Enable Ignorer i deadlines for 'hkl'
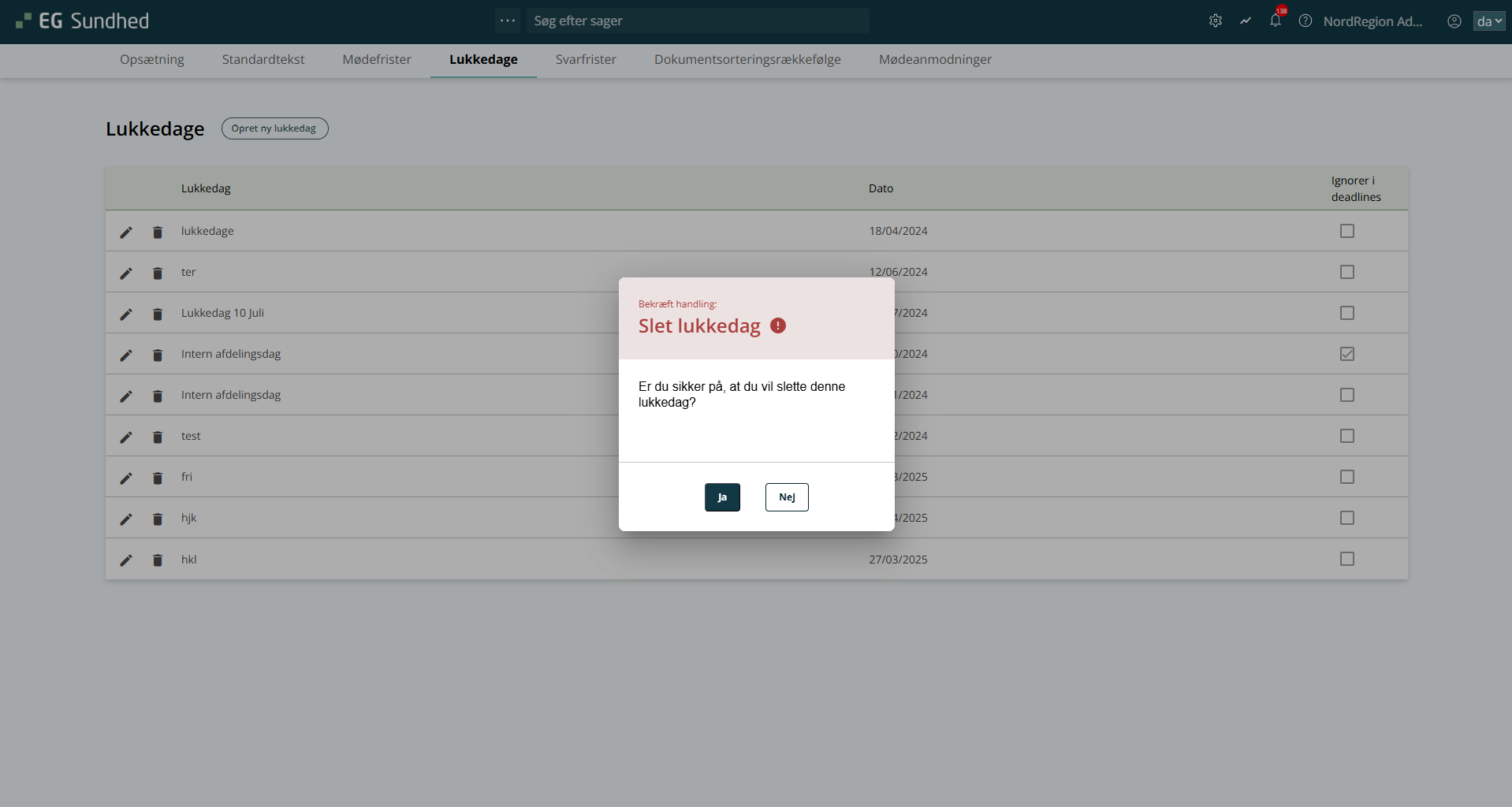 pyautogui.click(x=1346, y=559)
